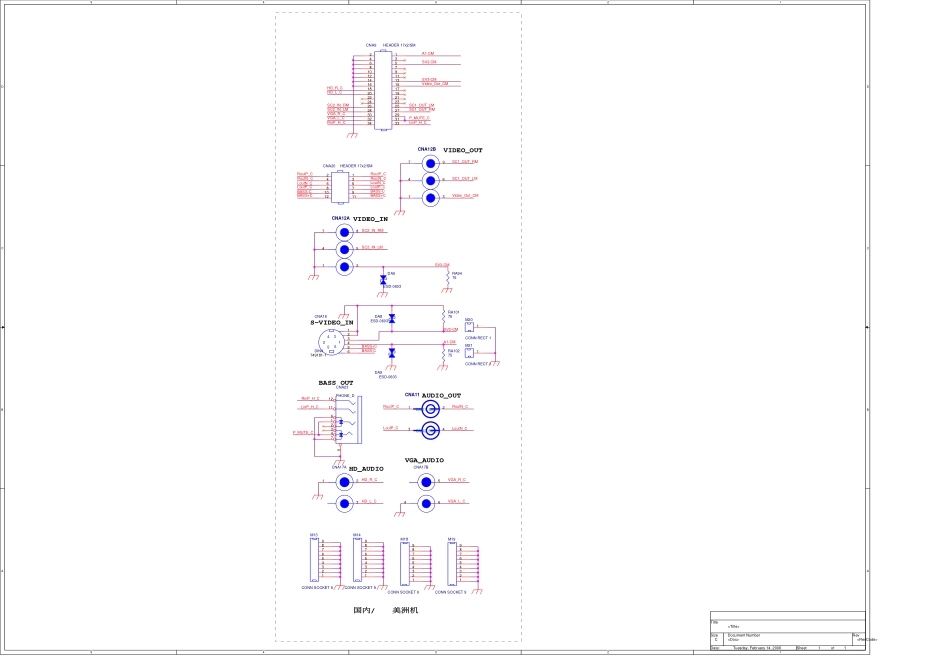
Task: Click the VIDEO_OUT section heading
Action: pos(463,150)
